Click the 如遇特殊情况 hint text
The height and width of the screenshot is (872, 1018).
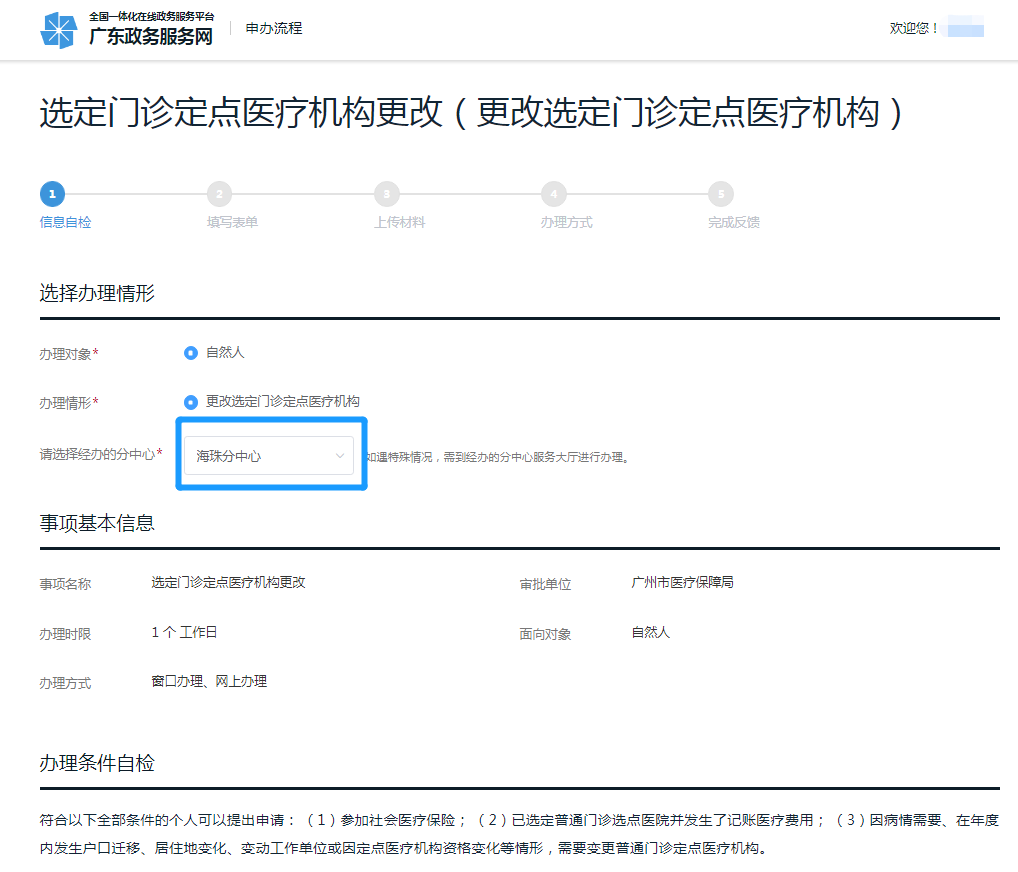coord(497,457)
